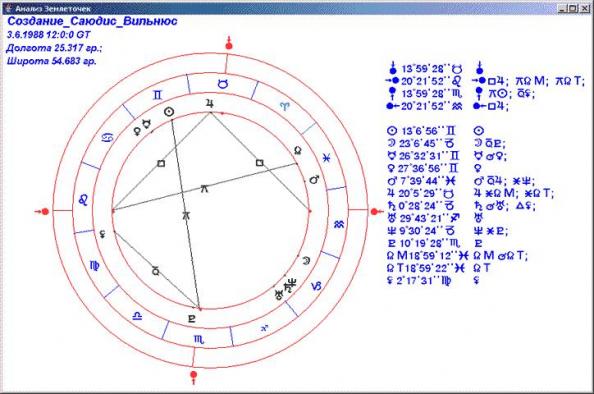The width and height of the screenshot is (594, 394).
Task: Click the square aspect symbol on the left line
Action: point(161,164)
